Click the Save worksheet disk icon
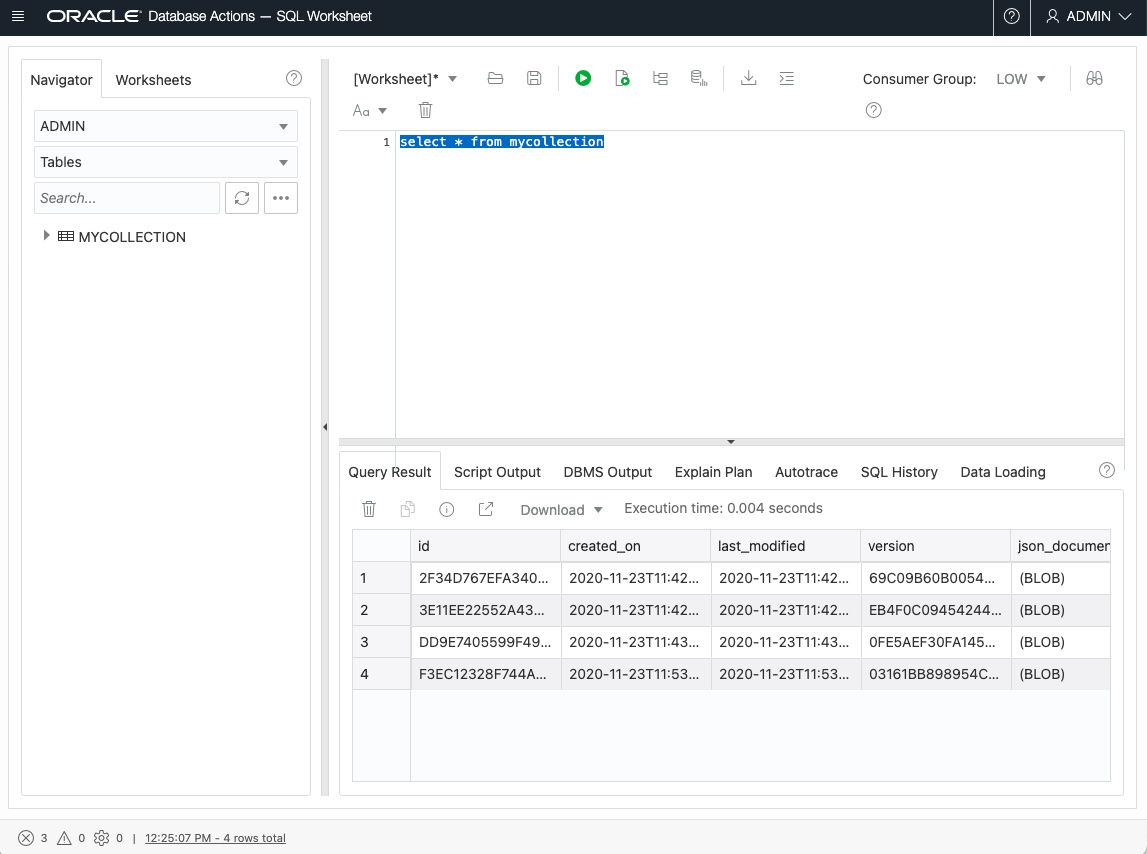1147x854 pixels. 534,78
